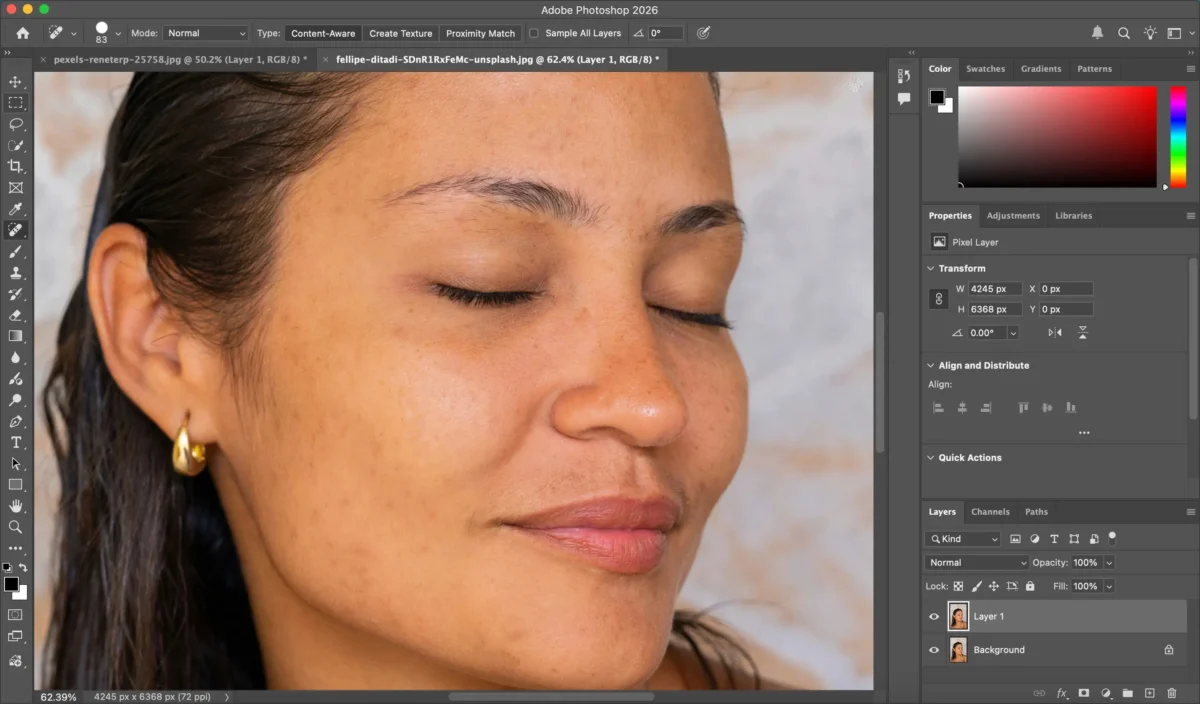This screenshot has height=704, width=1200.
Task: Open the Mode dropdown in the options bar
Action: (205, 32)
